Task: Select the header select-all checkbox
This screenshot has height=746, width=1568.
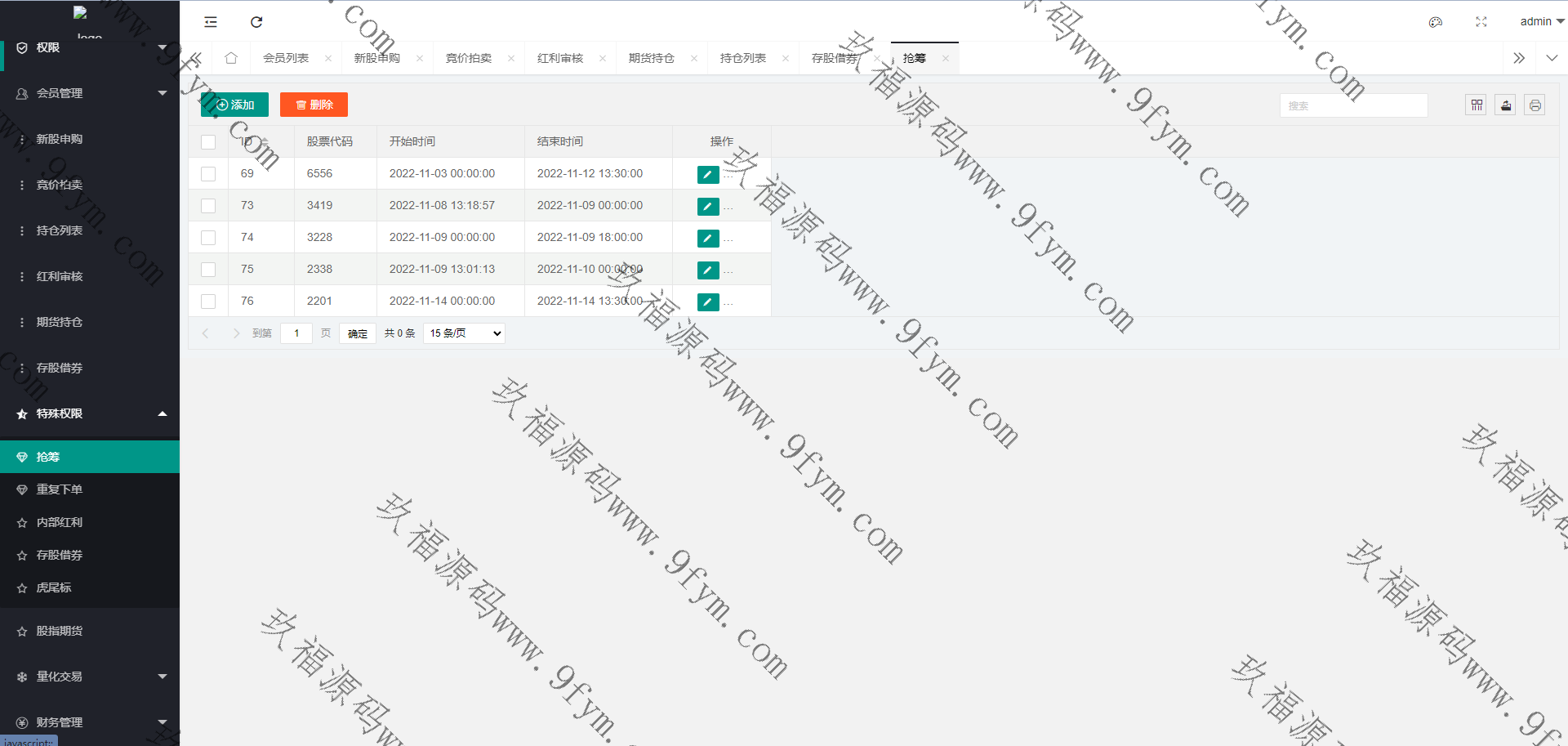Action: [208, 142]
